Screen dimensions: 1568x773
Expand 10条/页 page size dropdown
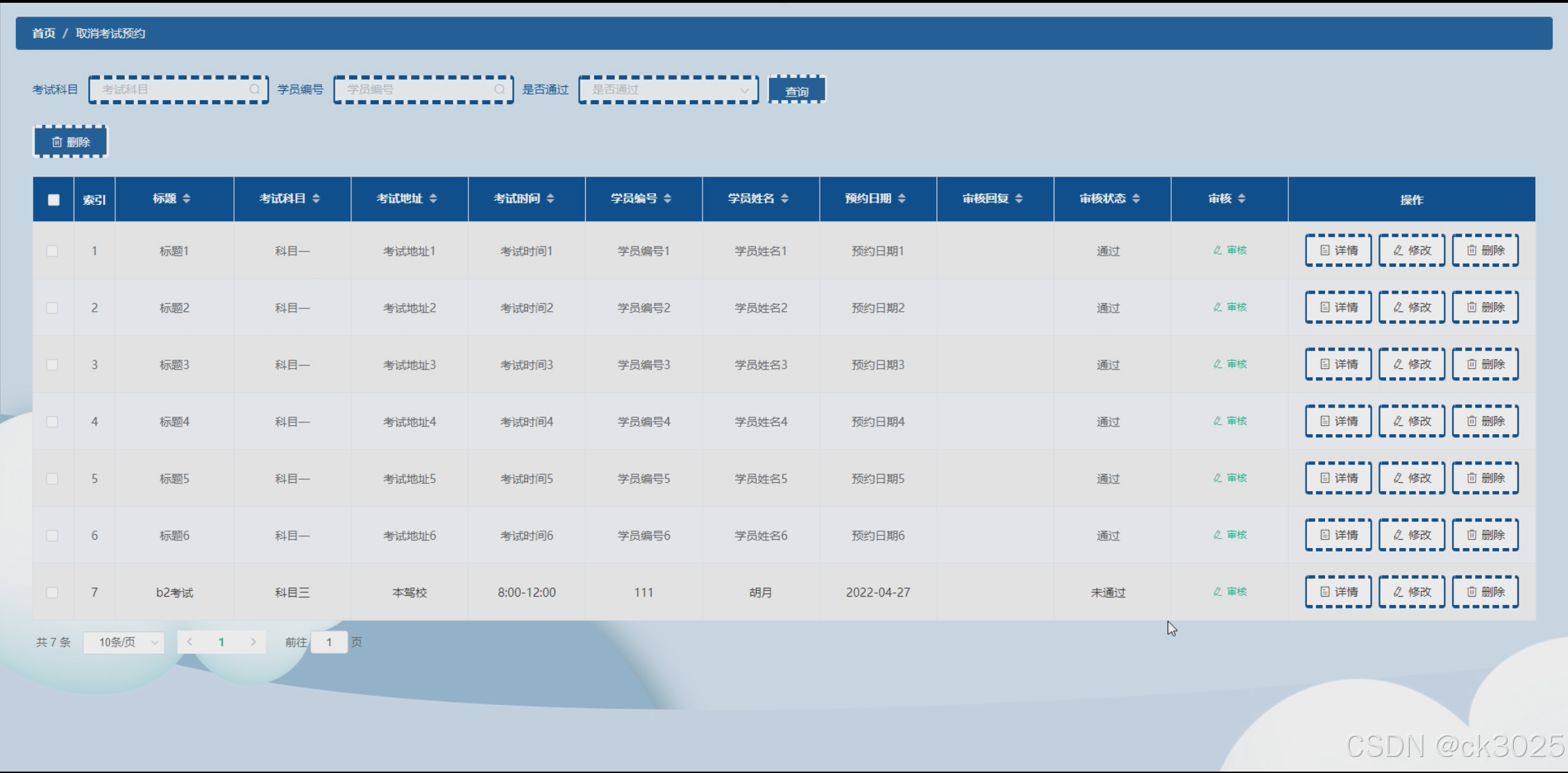[124, 642]
